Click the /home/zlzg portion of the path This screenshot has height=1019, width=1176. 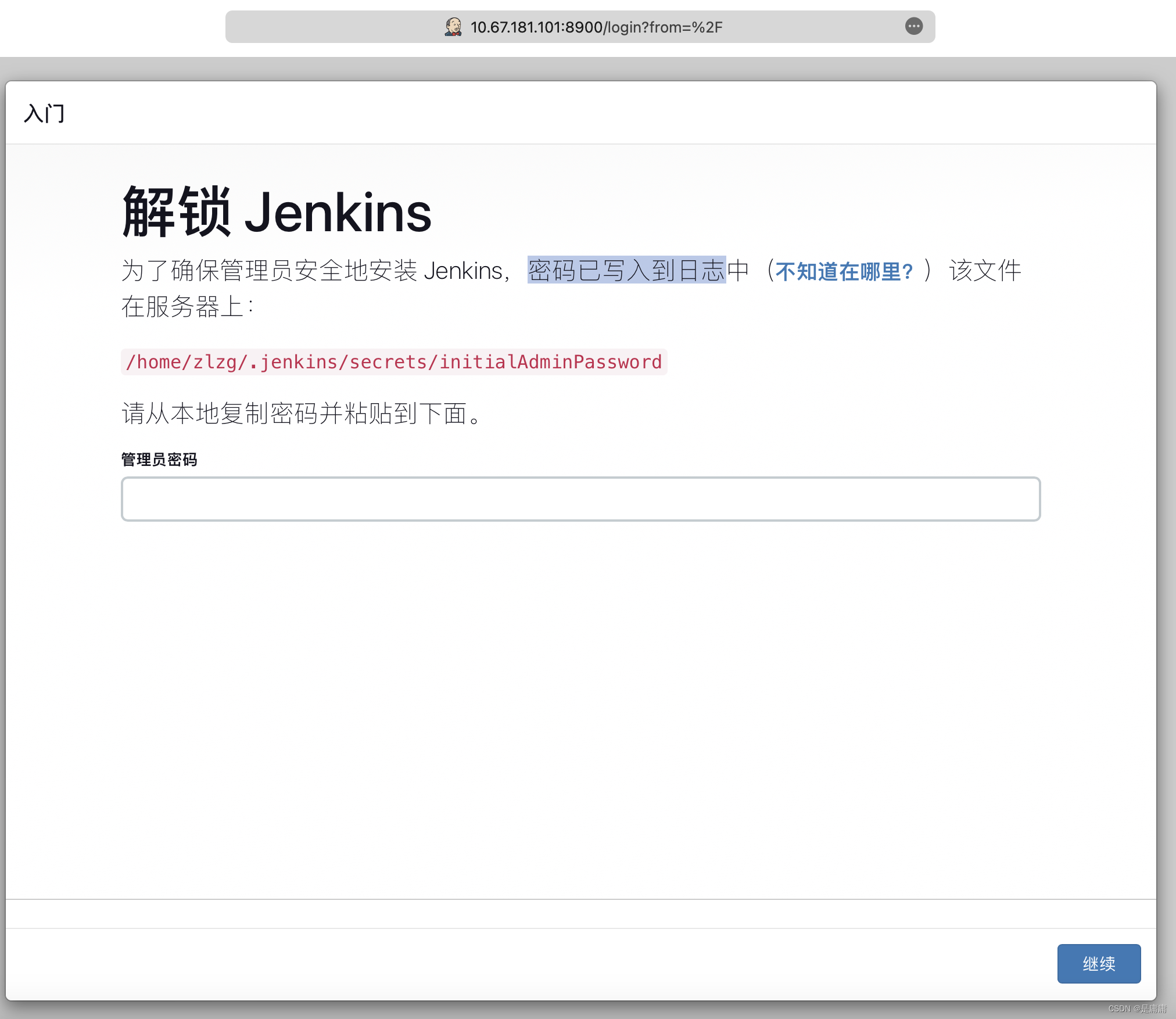[181, 362]
